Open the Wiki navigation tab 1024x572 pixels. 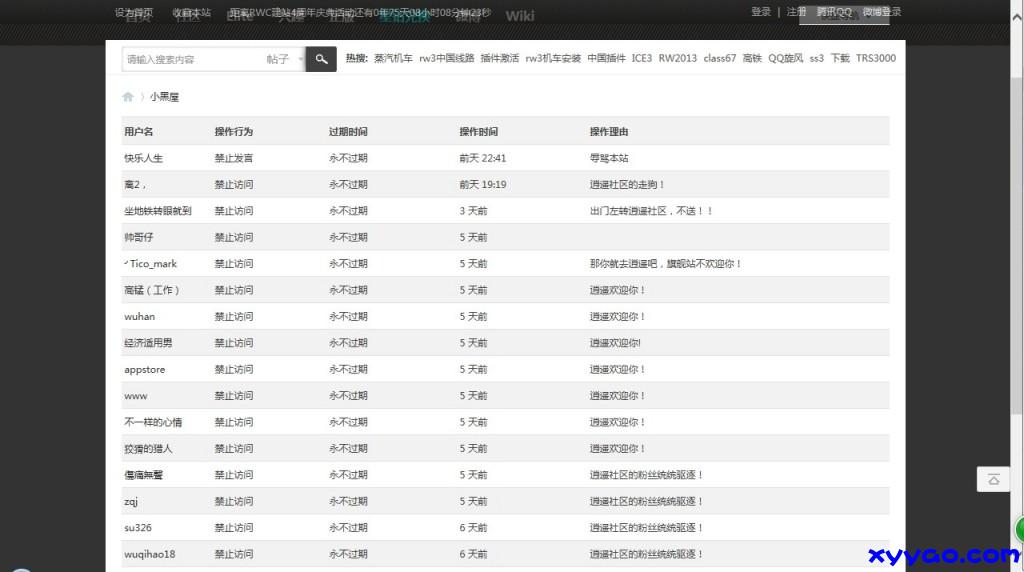tap(520, 15)
